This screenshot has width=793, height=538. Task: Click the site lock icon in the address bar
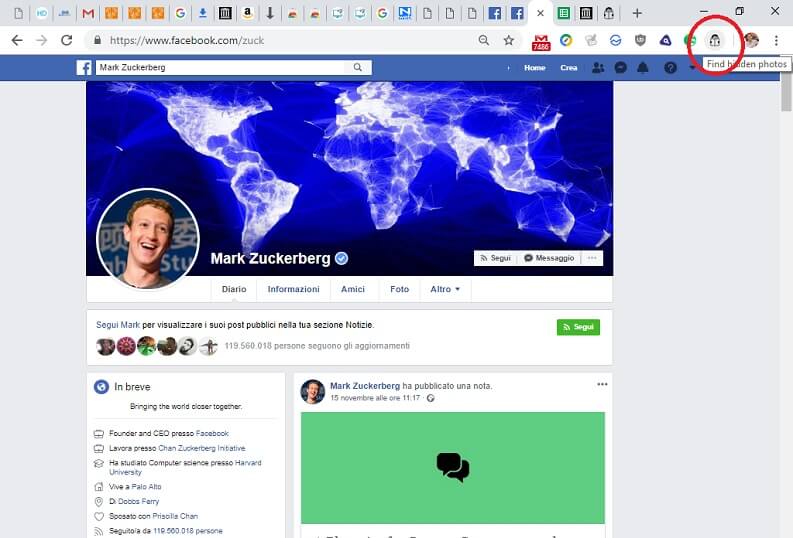tap(97, 40)
